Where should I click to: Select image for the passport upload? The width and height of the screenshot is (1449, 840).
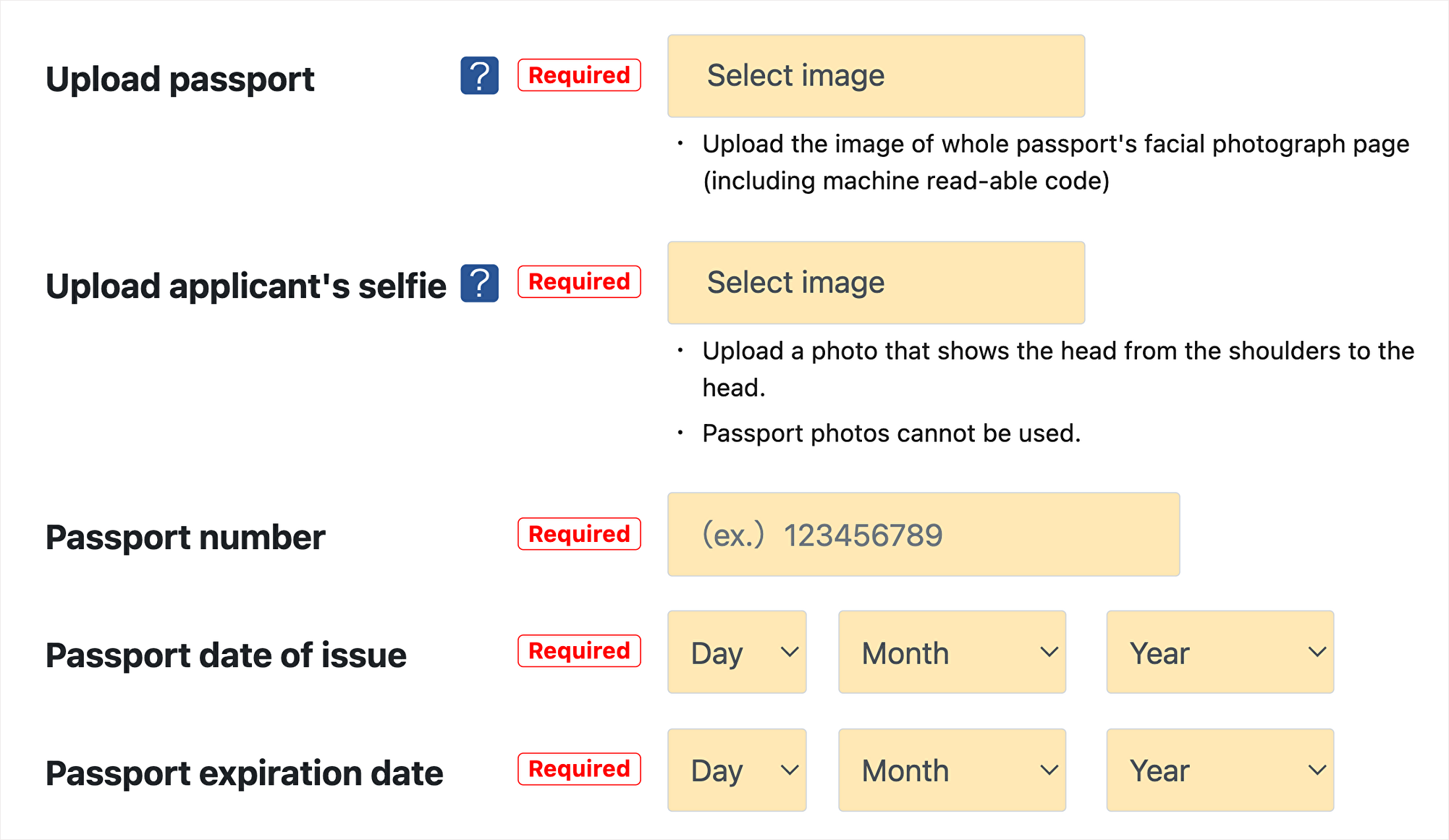(x=875, y=75)
